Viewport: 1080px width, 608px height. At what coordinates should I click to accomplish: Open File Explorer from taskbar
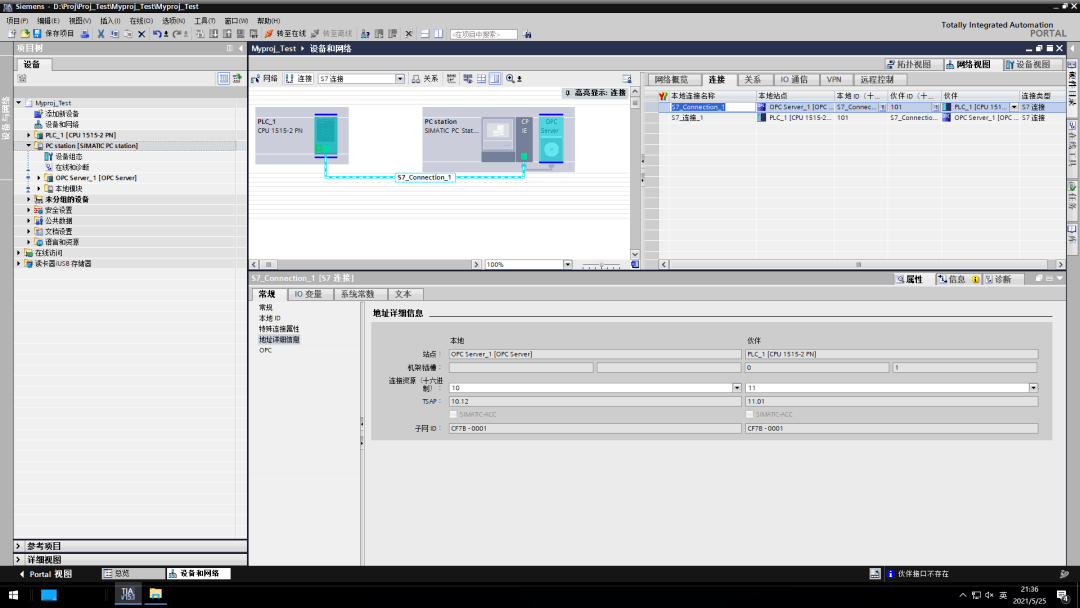click(156, 594)
